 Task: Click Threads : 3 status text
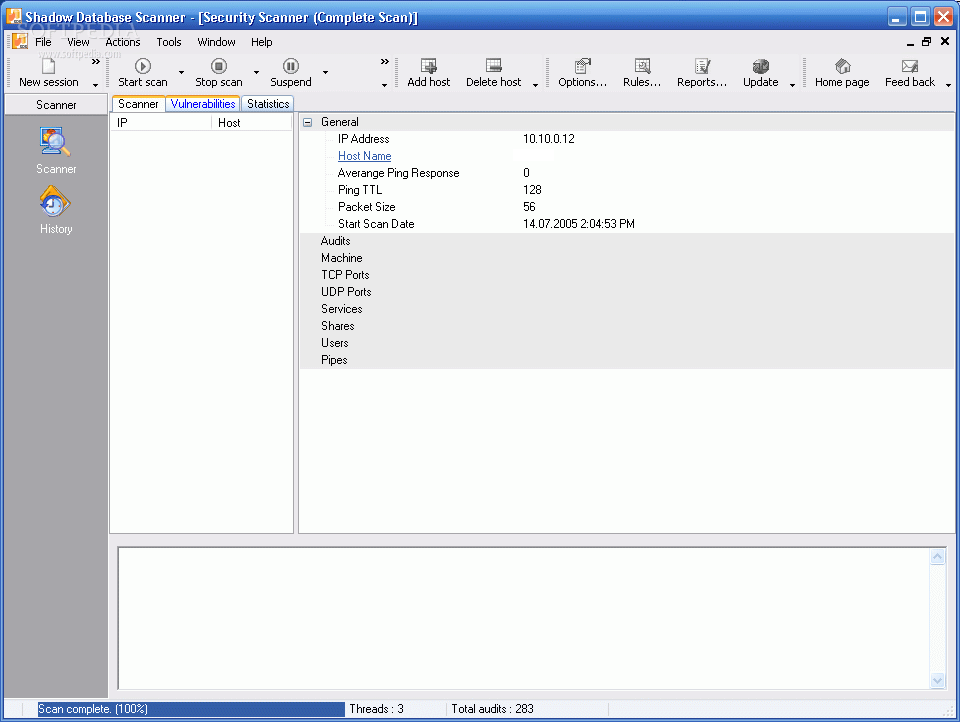pos(376,709)
